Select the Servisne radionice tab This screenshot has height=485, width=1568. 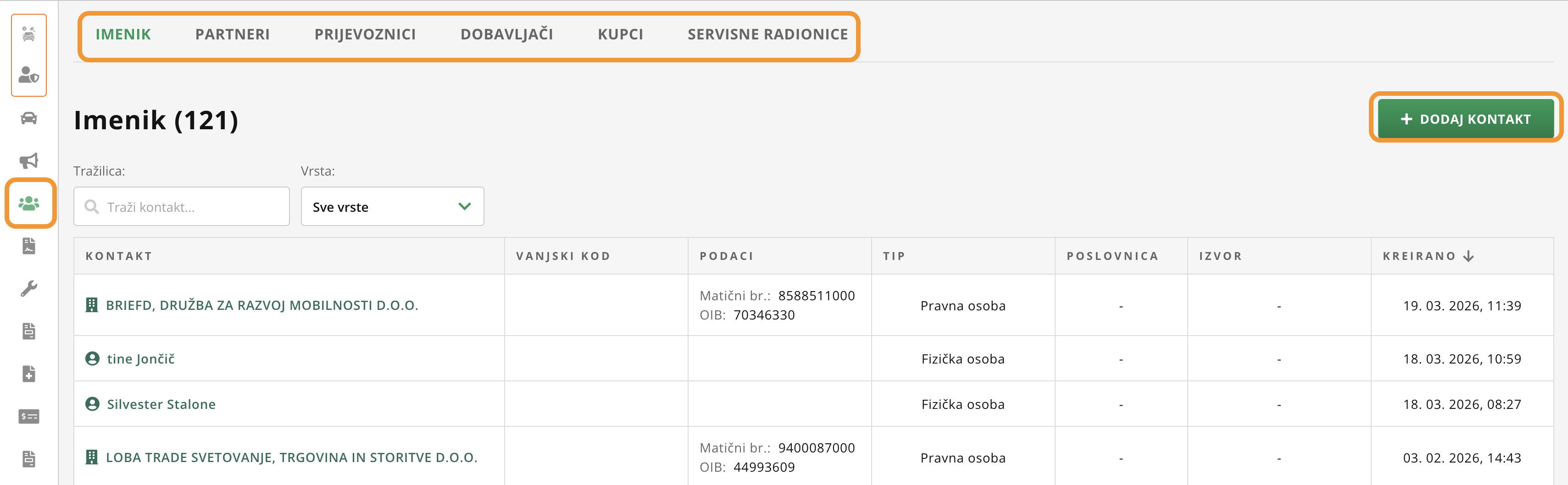767,35
